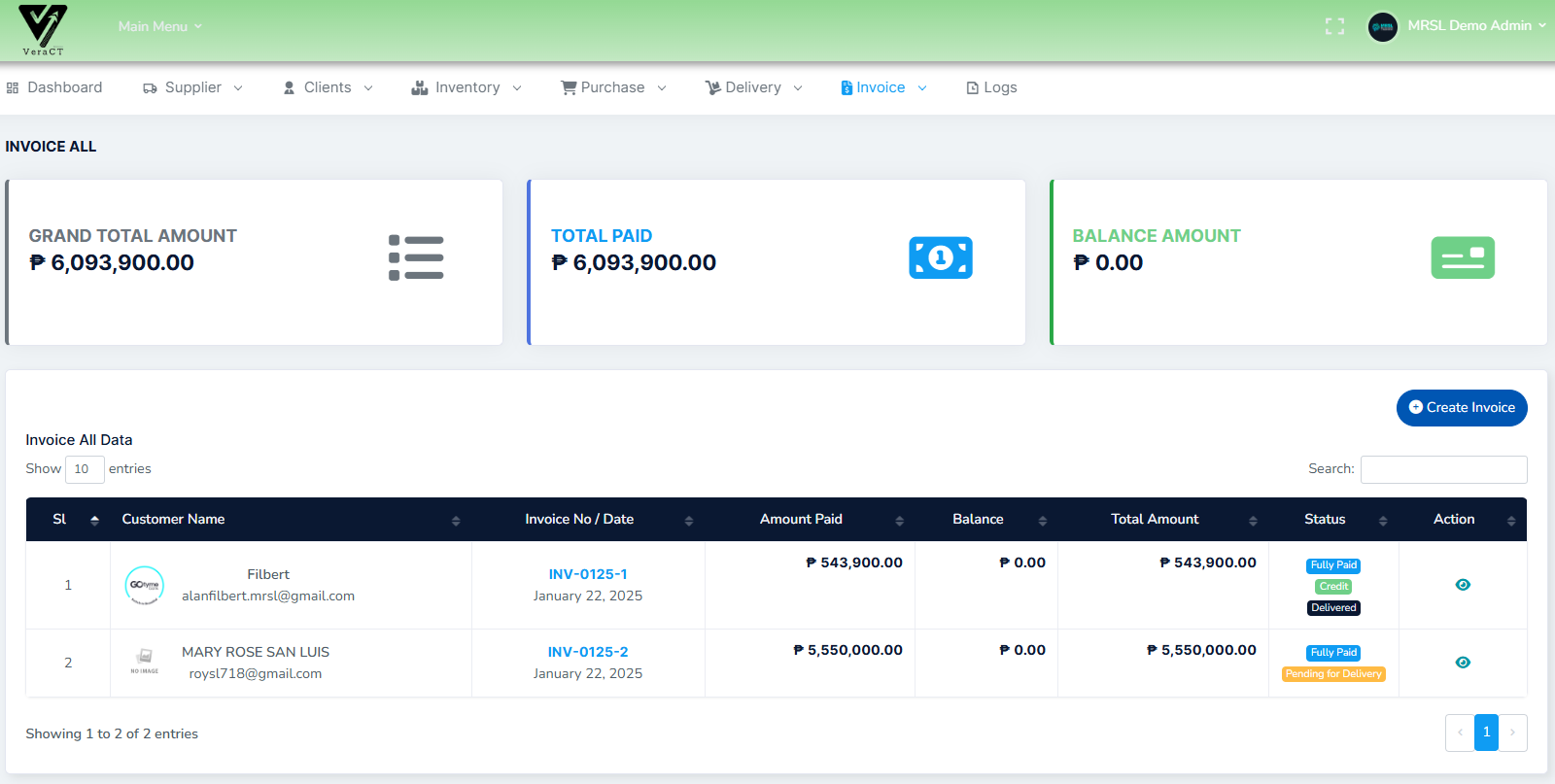This screenshot has width=1555, height=784.
Task: Click the INVOICE ALL heading
Action: point(51,147)
